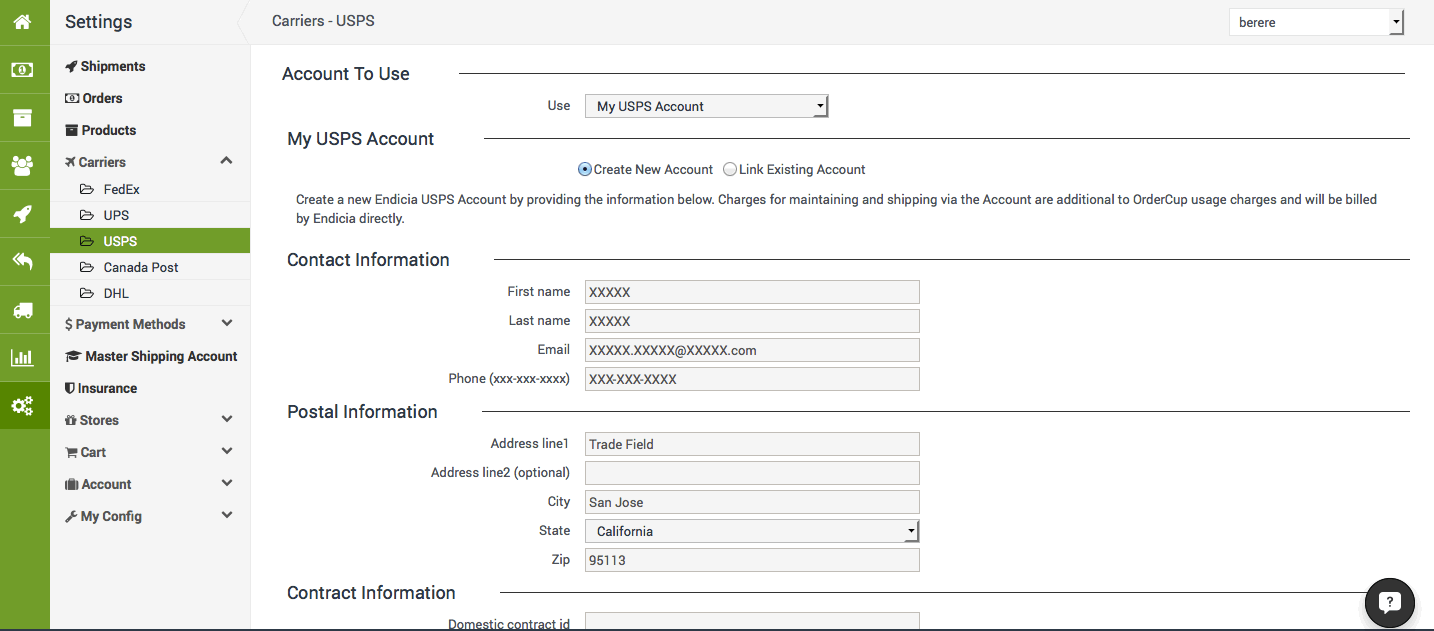This screenshot has height=631, width=1434.
Task: Collapse the Carriers section
Action: (226, 161)
